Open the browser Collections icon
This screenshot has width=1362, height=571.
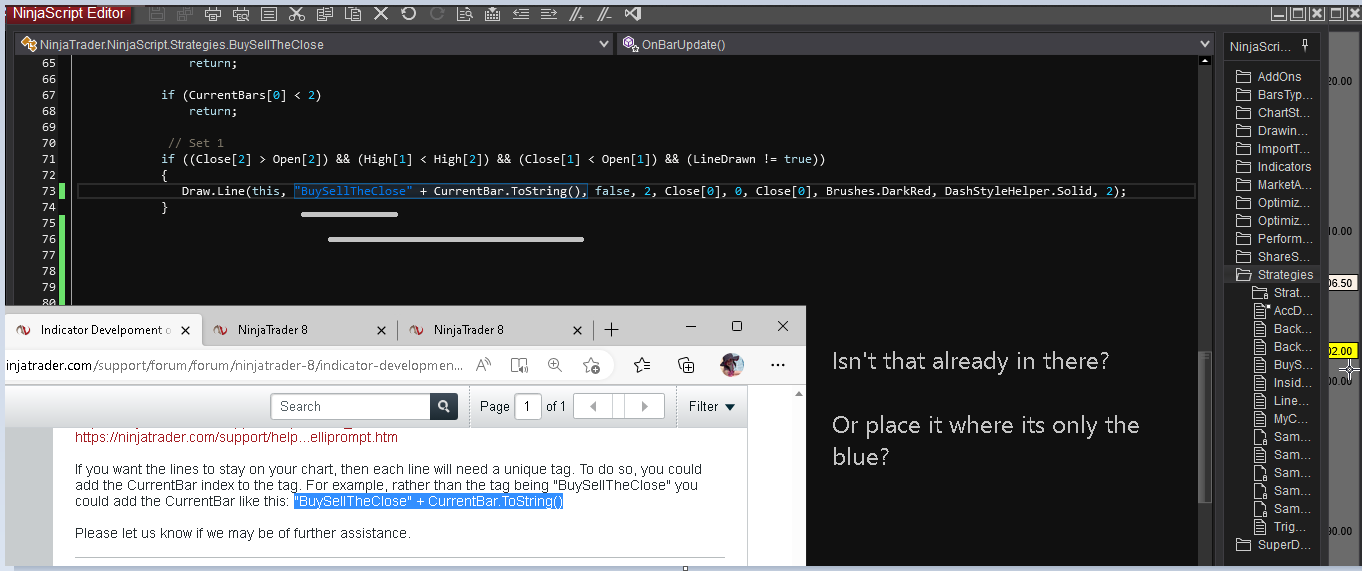(686, 365)
